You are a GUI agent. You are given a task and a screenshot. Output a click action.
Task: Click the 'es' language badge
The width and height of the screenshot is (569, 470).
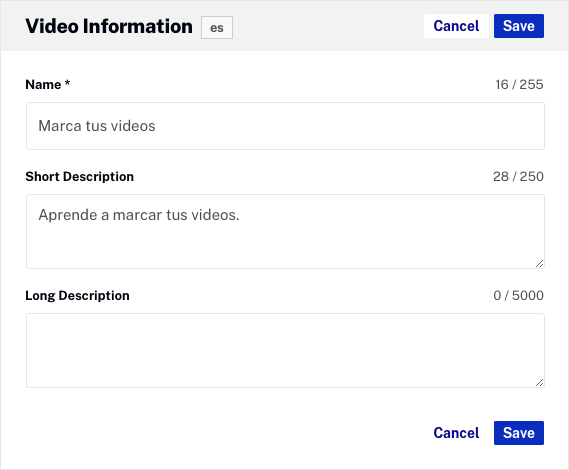click(217, 28)
